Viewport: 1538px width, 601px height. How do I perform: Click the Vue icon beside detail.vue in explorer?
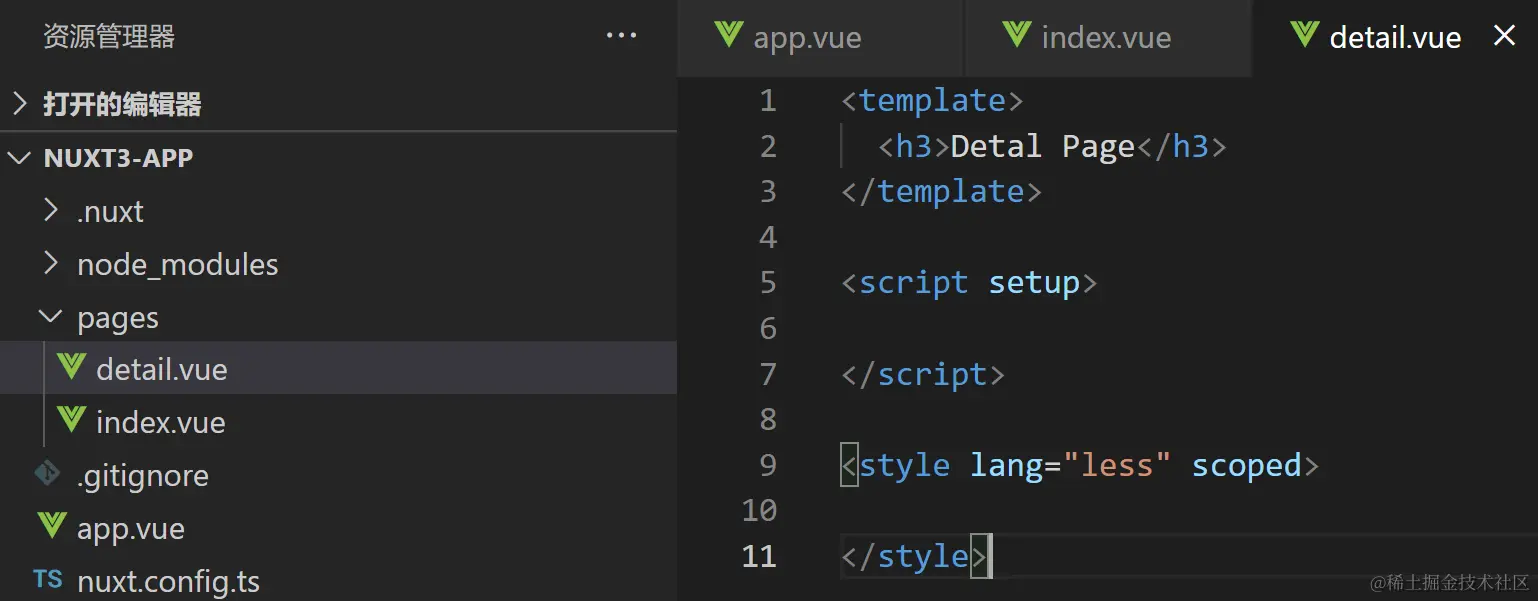[71, 368]
